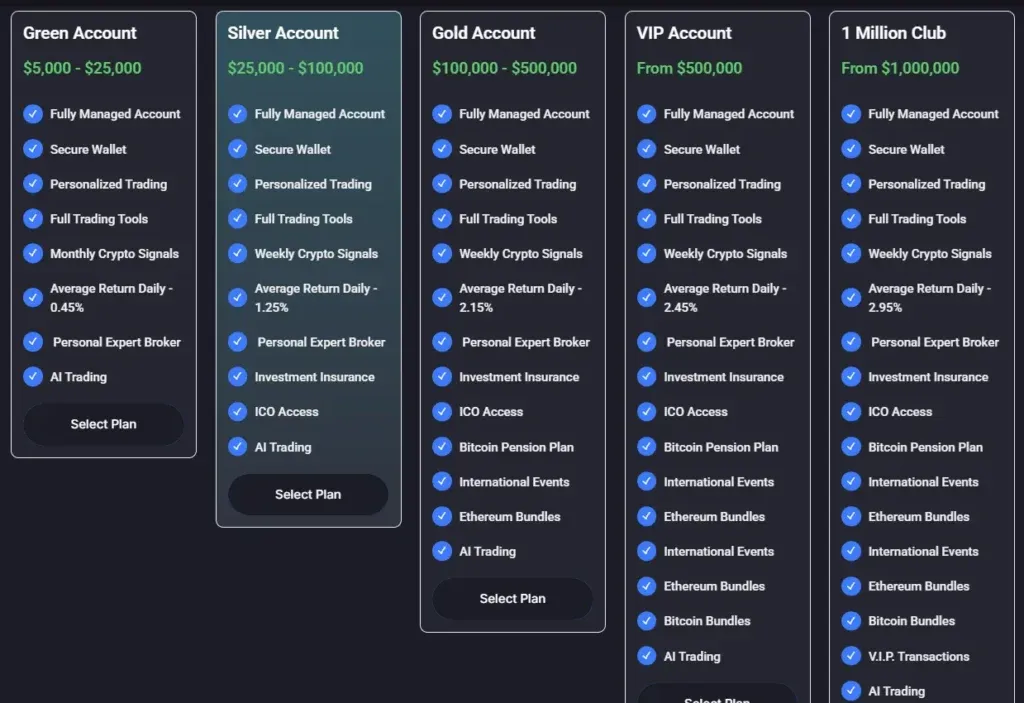
Task: Click Bitcoin Pension Plan check icon in Gold Account
Action: pos(442,447)
